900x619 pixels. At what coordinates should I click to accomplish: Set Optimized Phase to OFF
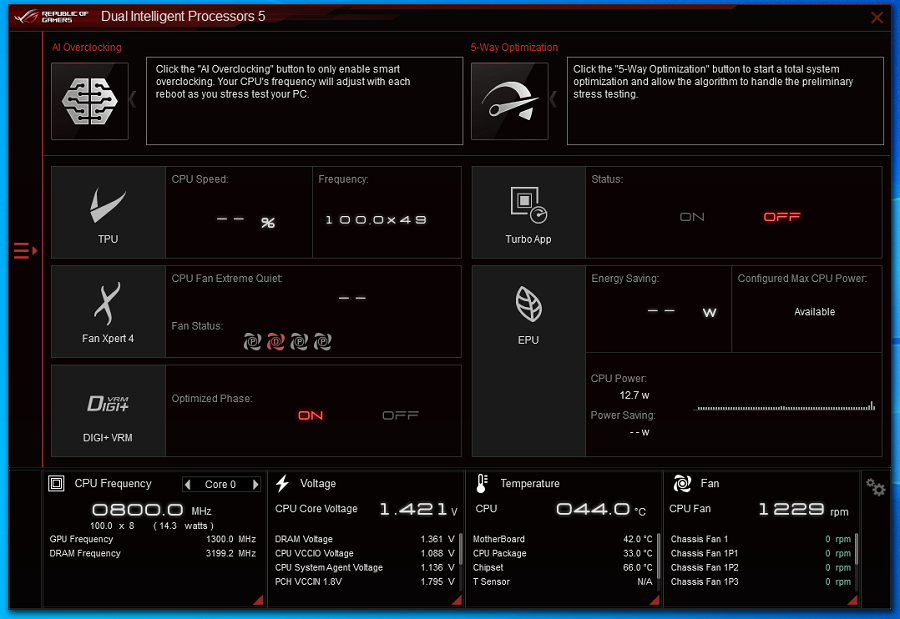(401, 415)
